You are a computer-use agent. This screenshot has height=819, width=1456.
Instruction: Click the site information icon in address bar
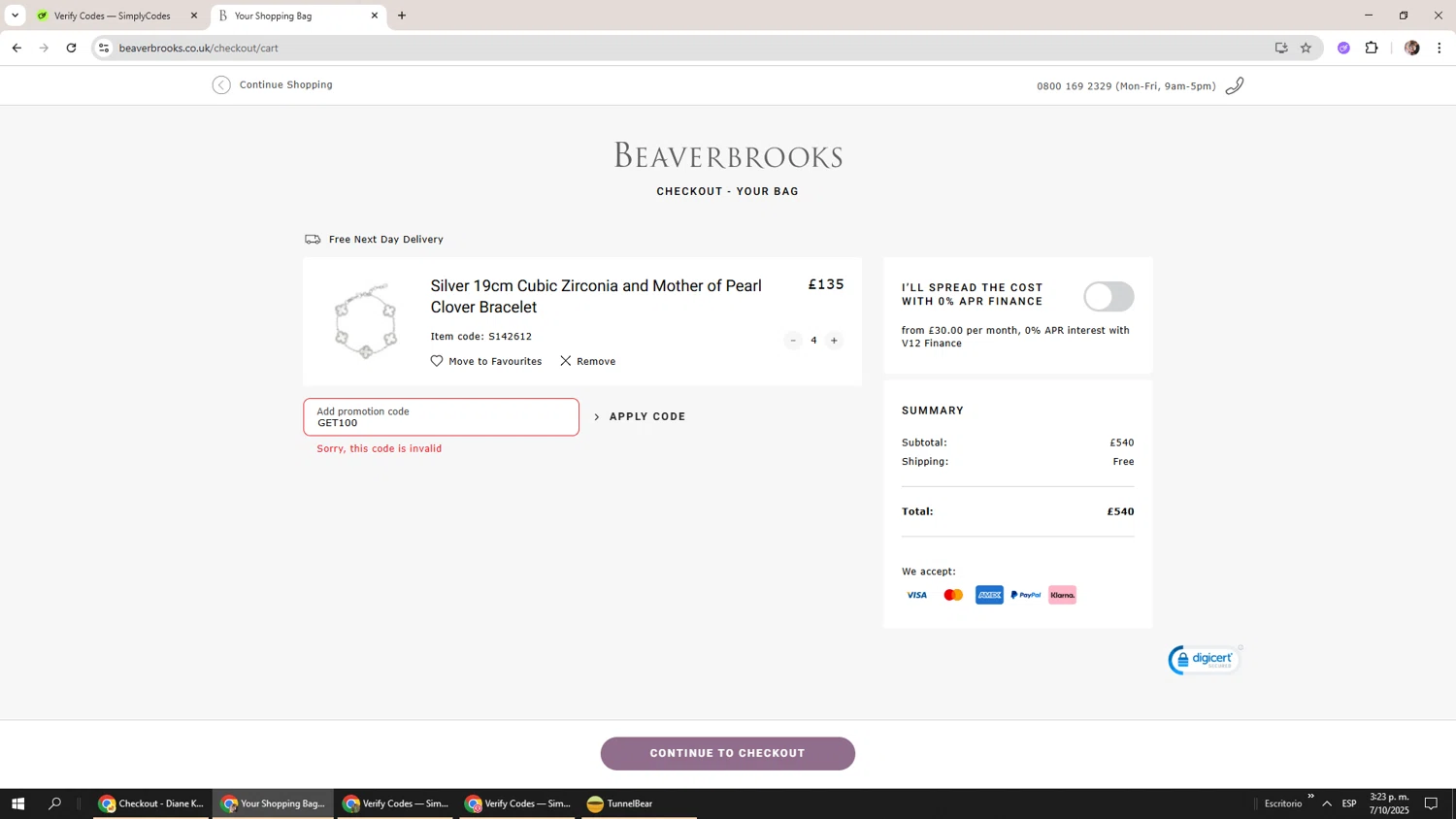(104, 48)
